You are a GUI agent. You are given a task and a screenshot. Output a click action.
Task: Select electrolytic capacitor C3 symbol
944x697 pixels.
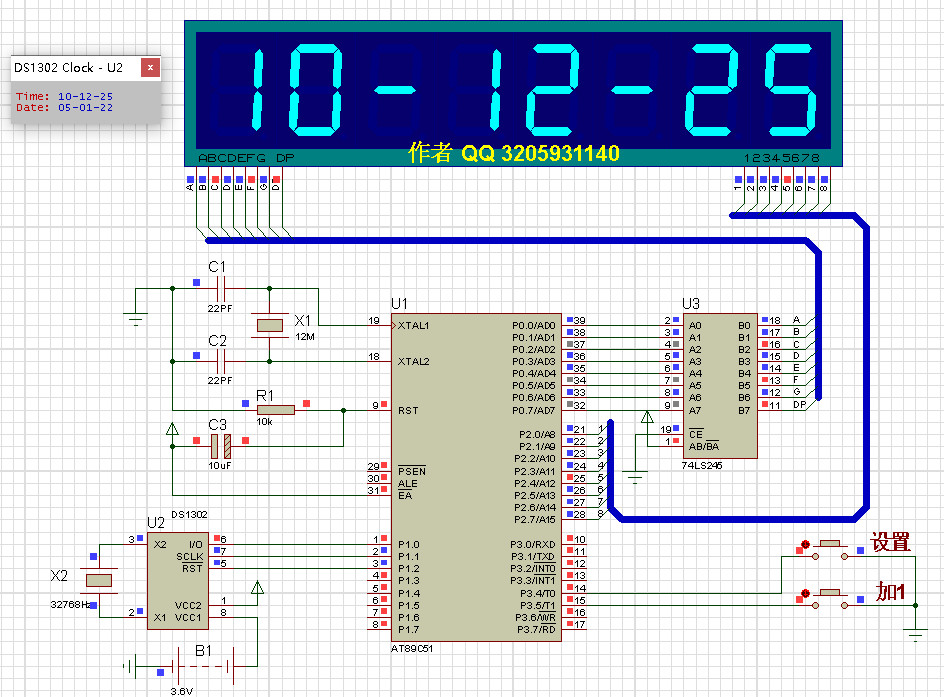221,446
